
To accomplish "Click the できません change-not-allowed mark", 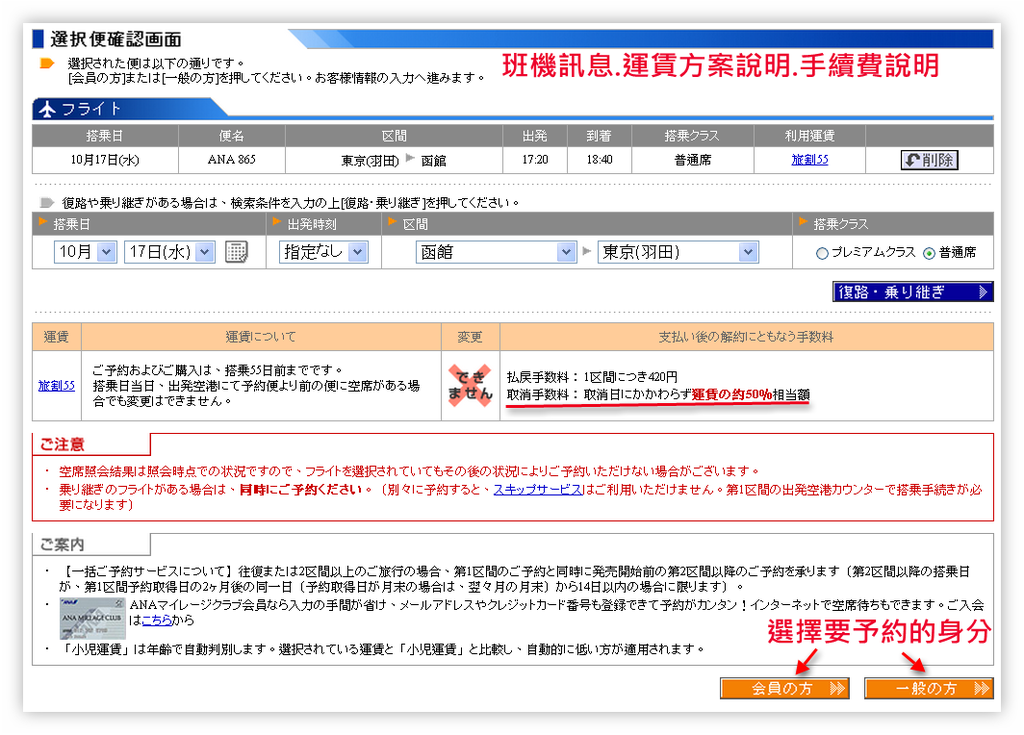I will tap(470, 385).
